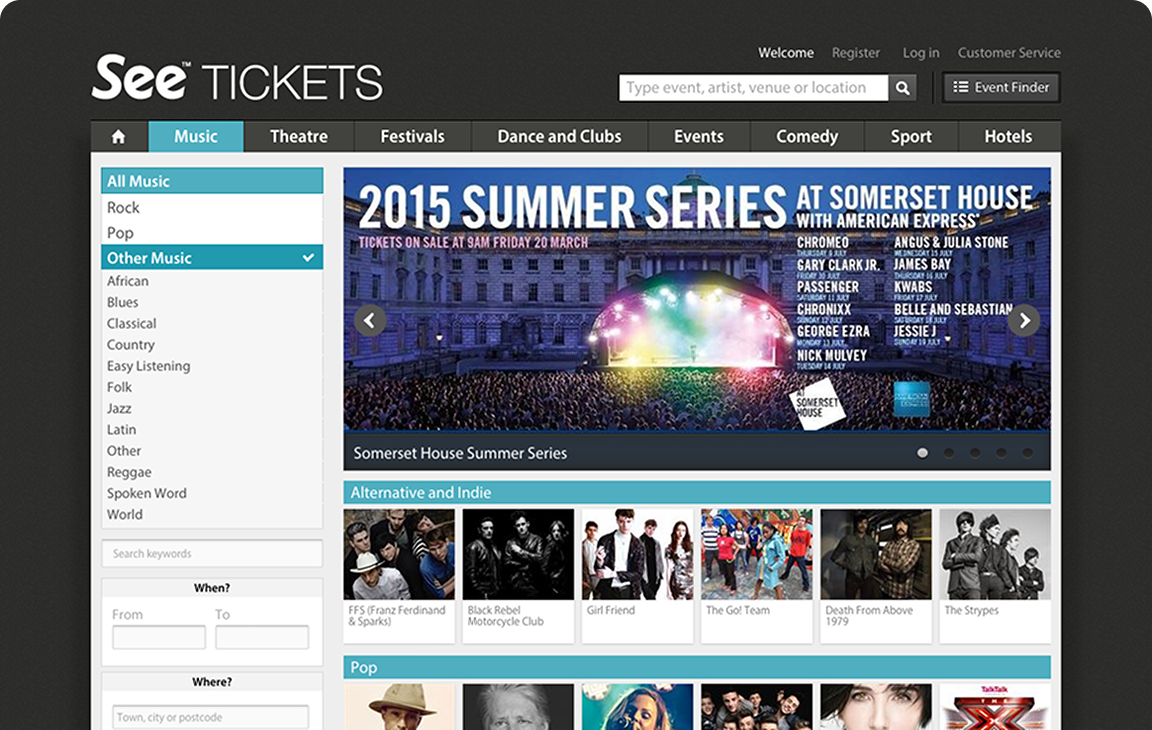Switch to the Theatre tab
Viewport: 1152px width, 730px height.
pos(298,137)
